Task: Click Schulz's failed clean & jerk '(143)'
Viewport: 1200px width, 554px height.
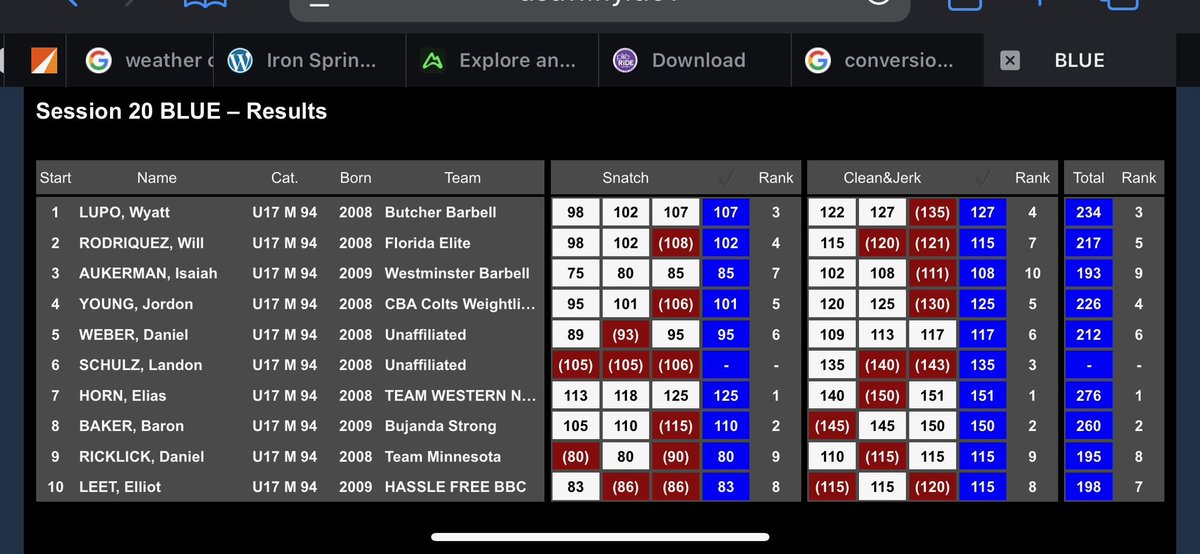Action: (x=931, y=365)
